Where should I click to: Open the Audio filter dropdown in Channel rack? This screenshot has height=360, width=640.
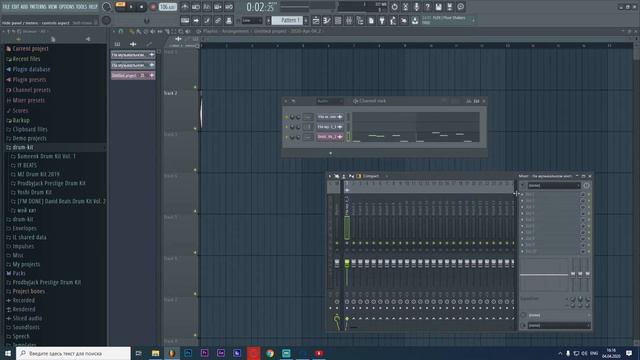tap(329, 101)
